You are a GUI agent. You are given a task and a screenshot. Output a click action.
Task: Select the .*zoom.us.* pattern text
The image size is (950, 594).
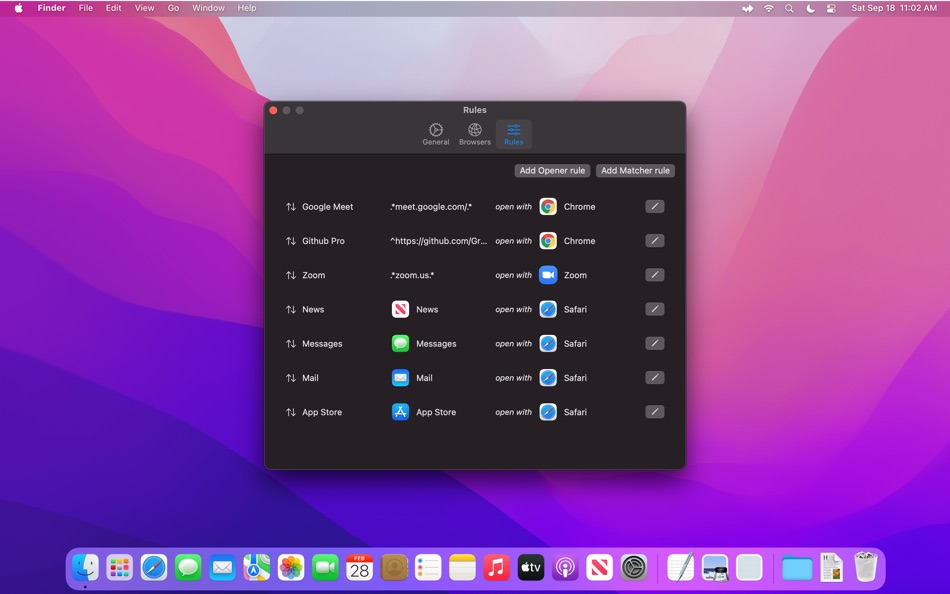(412, 275)
